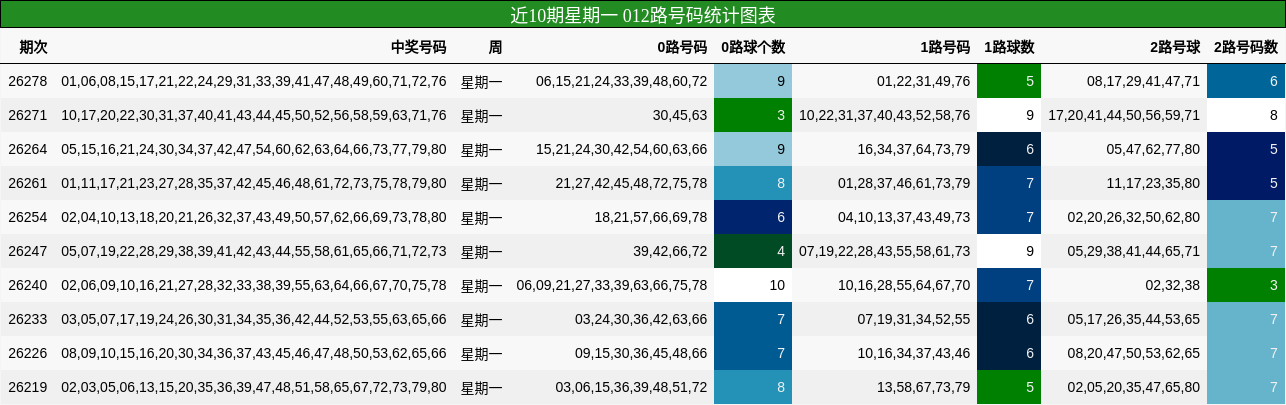The image size is (1286, 405).
Task: Select 2路号球 cell 08,17,29,41,47,71
Action: click(1144, 81)
